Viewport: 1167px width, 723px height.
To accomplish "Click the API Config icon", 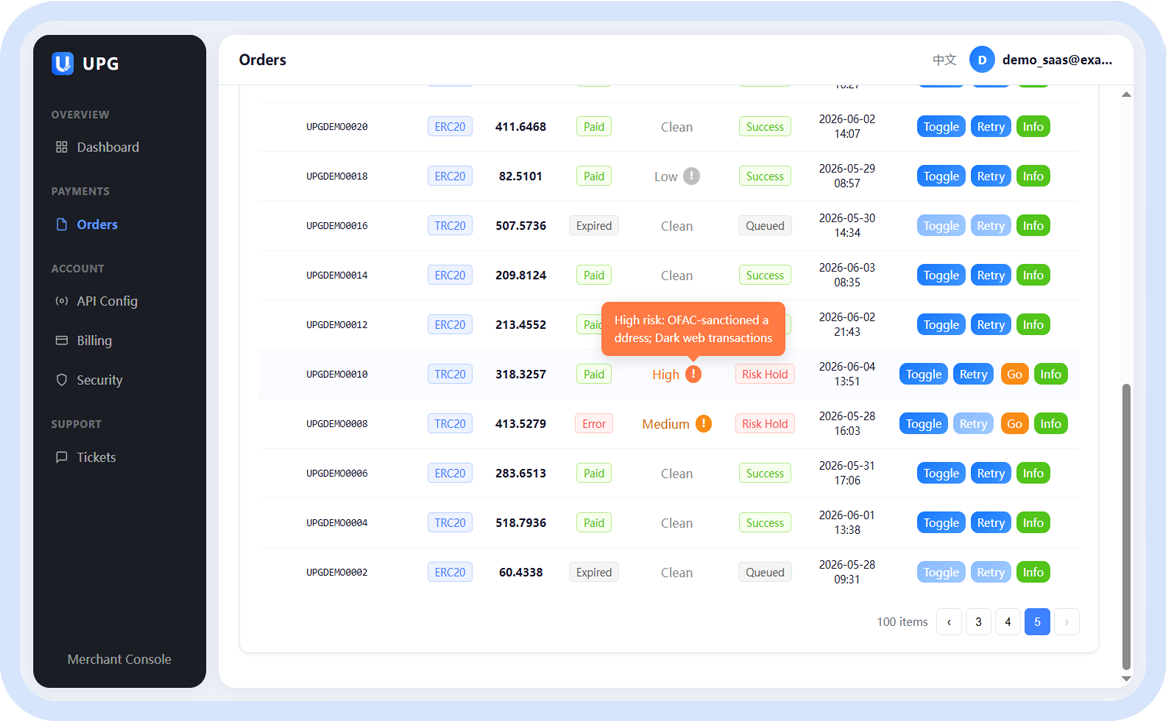I will (x=62, y=301).
